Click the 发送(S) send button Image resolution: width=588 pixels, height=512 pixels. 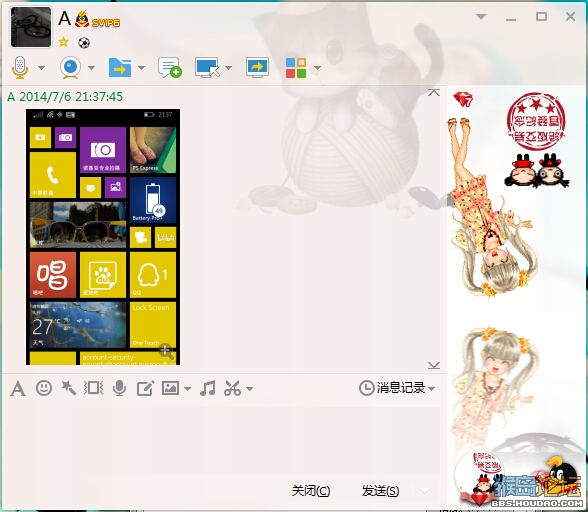(380, 491)
